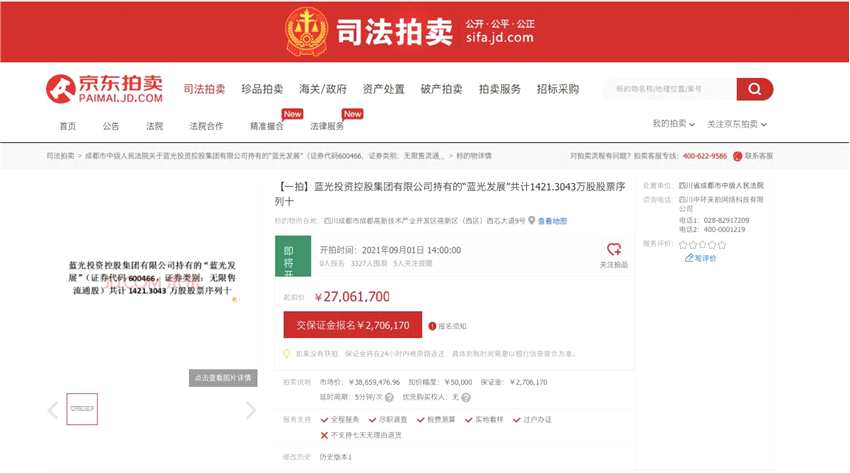Click the sifa.jd.com banner text

point(500,37)
